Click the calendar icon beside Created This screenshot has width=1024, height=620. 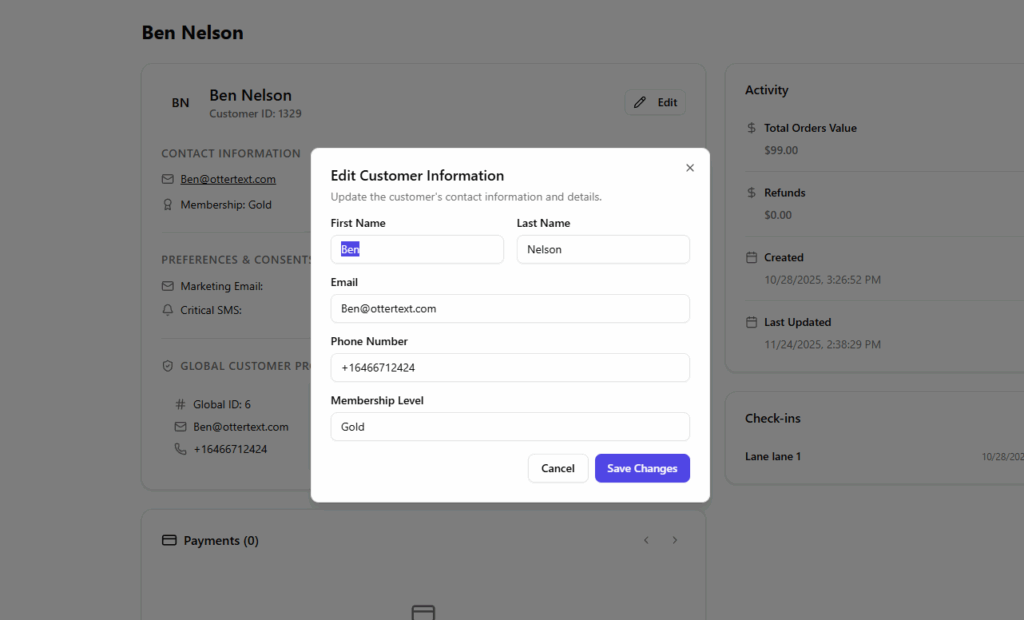pyautogui.click(x=752, y=258)
